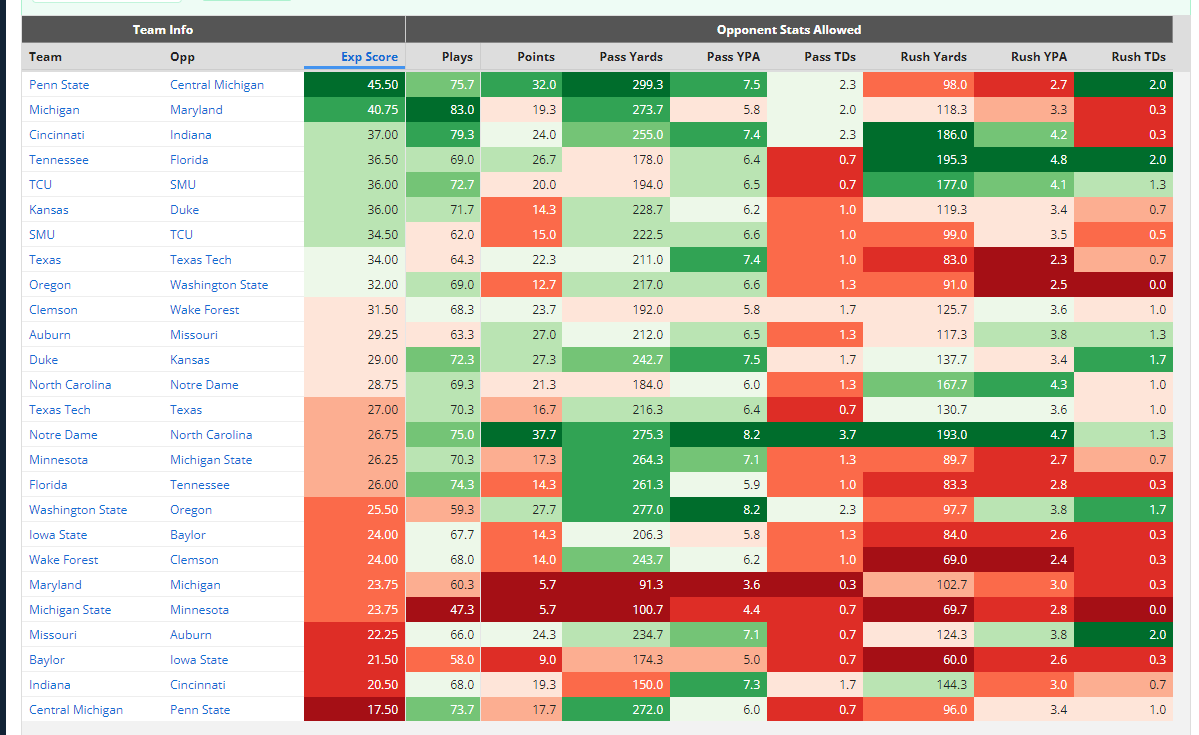Viewport: 1199px width, 735px height.
Task: Sort by the Rush Yards column header
Action: [934, 57]
